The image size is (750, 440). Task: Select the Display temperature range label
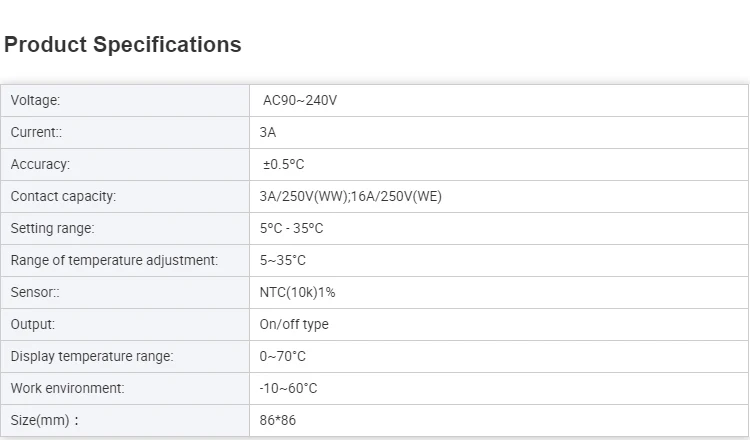point(92,356)
